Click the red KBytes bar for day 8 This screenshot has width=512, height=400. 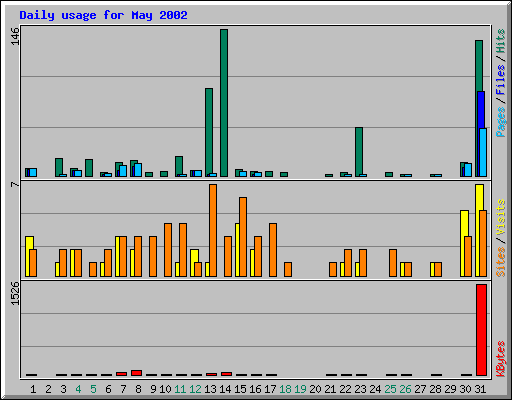[x=137, y=373]
